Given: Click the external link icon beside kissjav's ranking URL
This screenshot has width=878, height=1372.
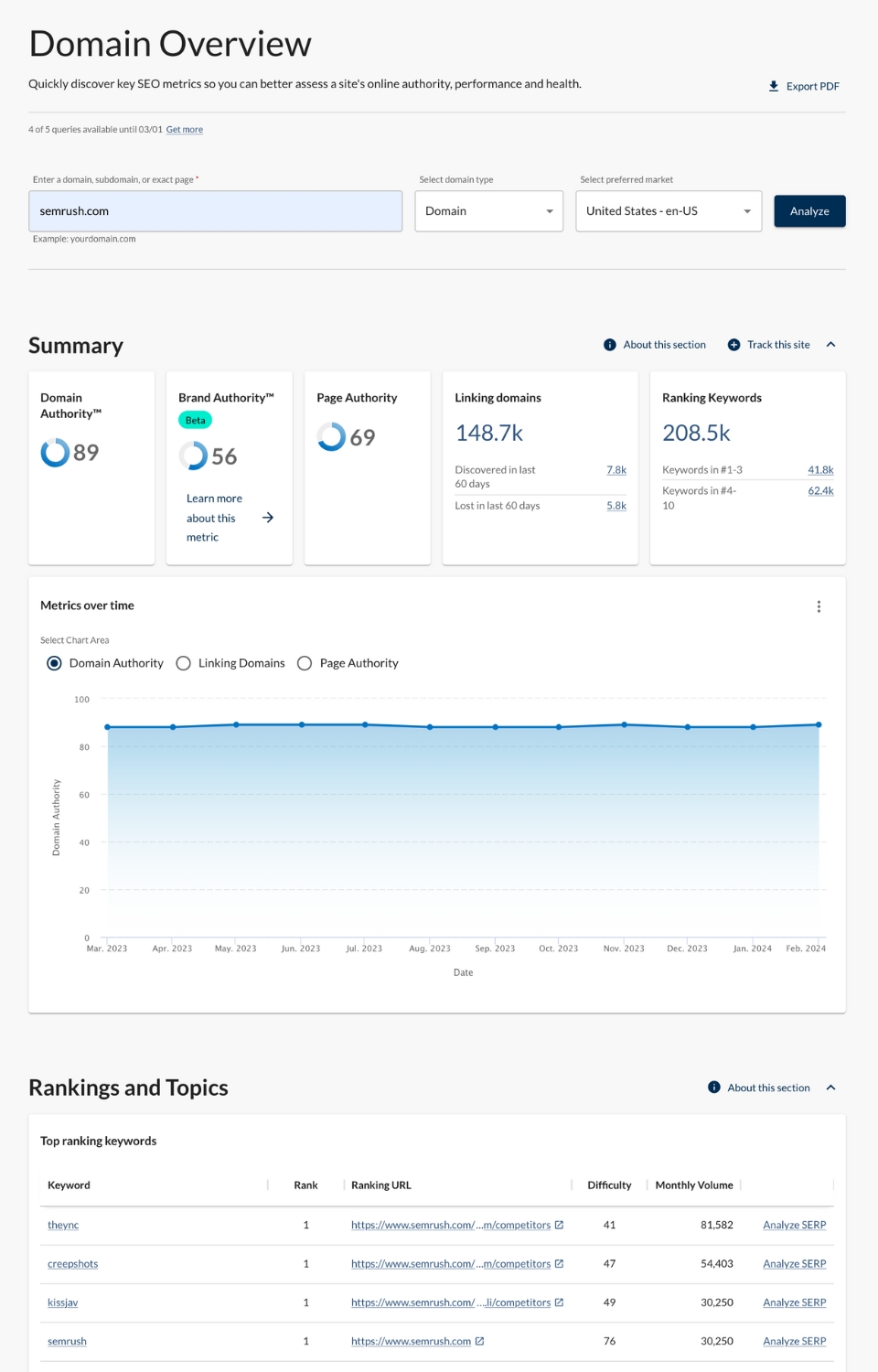Looking at the screenshot, I should click(x=559, y=1302).
